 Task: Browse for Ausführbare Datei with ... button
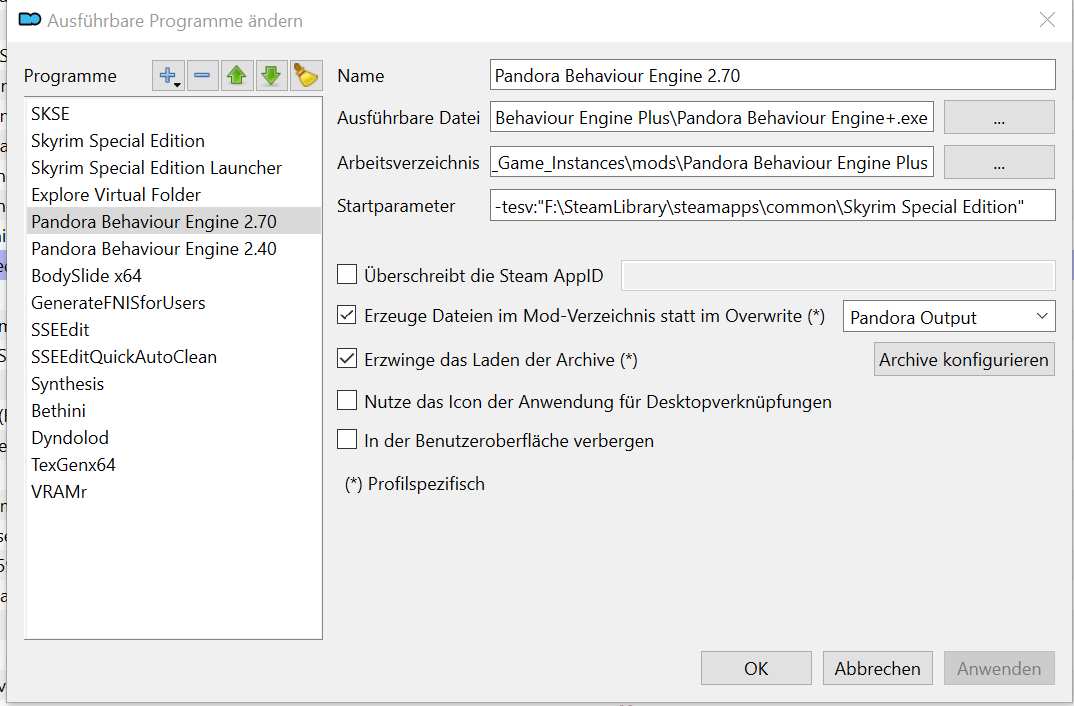999,118
